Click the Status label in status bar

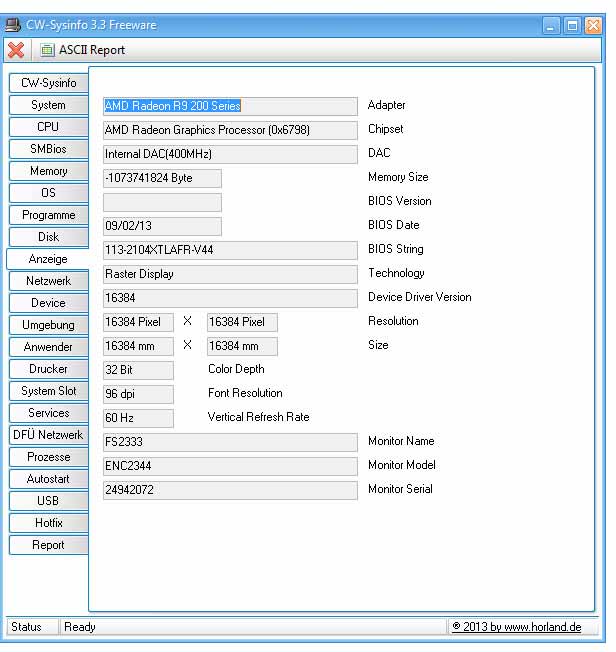(x=26, y=627)
